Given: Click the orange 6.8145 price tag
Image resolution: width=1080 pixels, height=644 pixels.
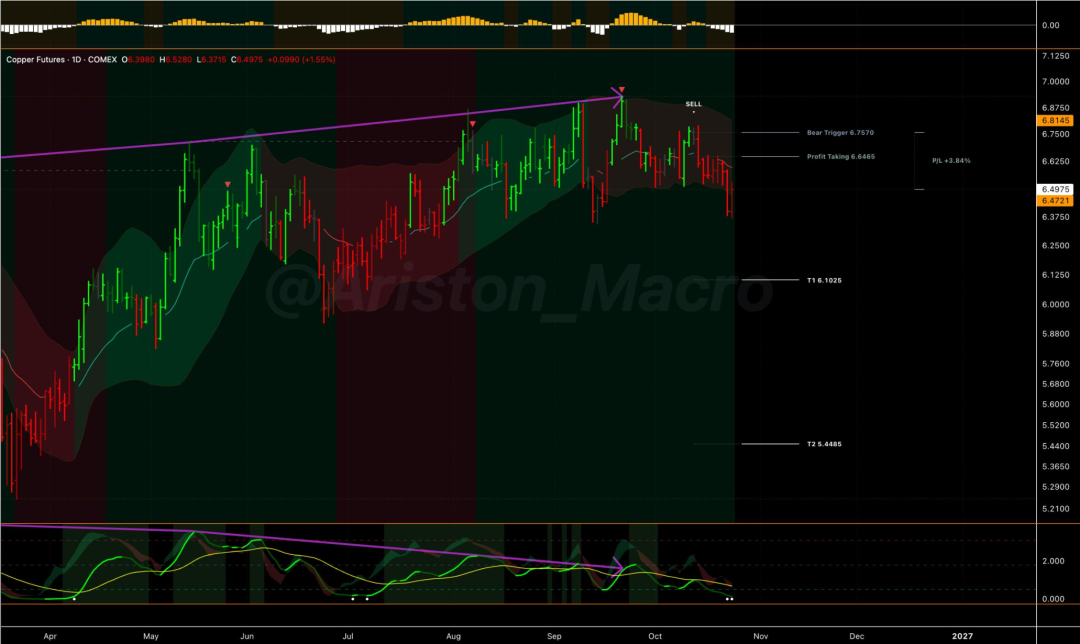Looking at the screenshot, I should pyautogui.click(x=1055, y=121).
